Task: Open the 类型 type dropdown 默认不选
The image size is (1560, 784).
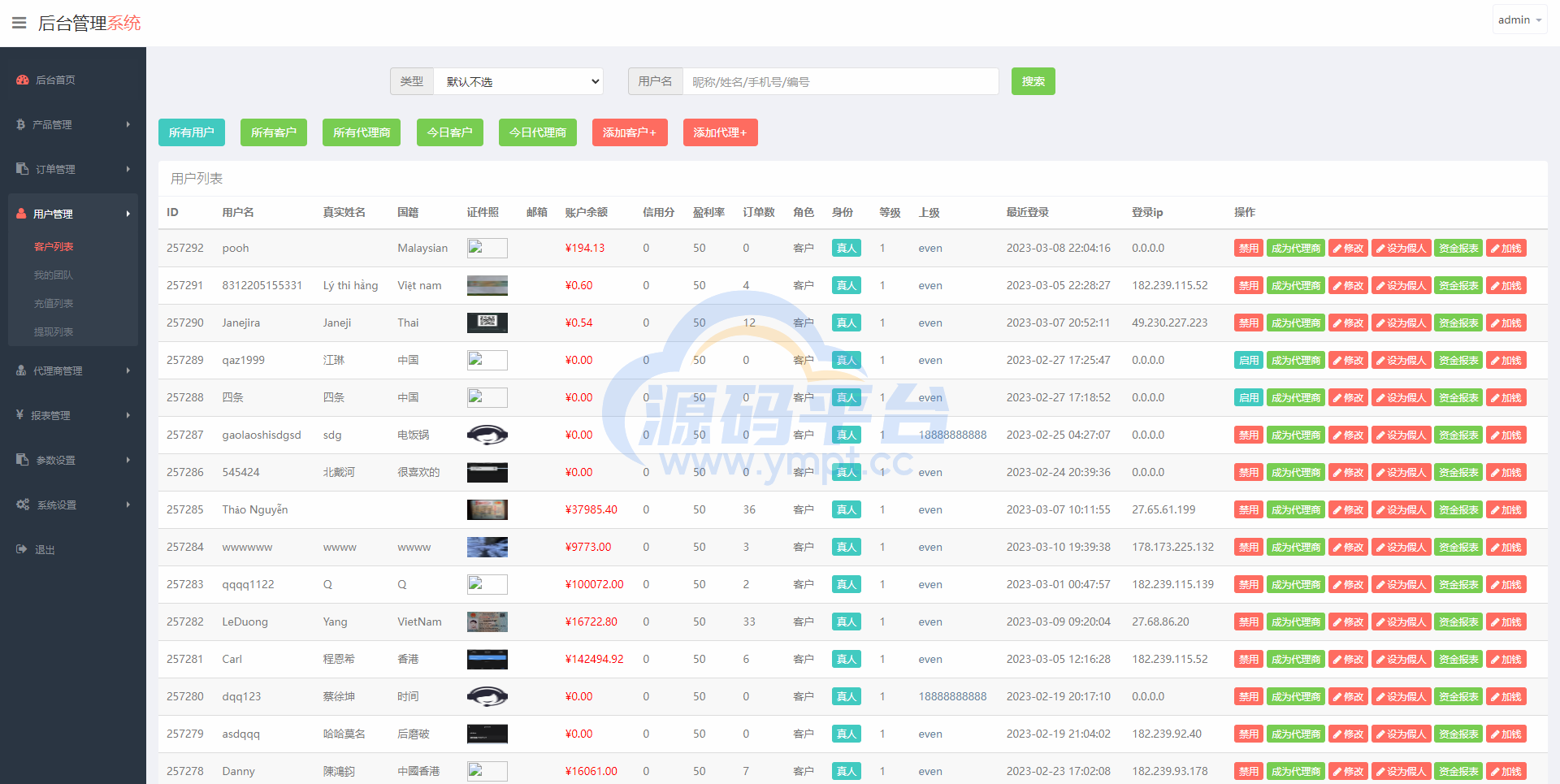Action: (x=518, y=81)
